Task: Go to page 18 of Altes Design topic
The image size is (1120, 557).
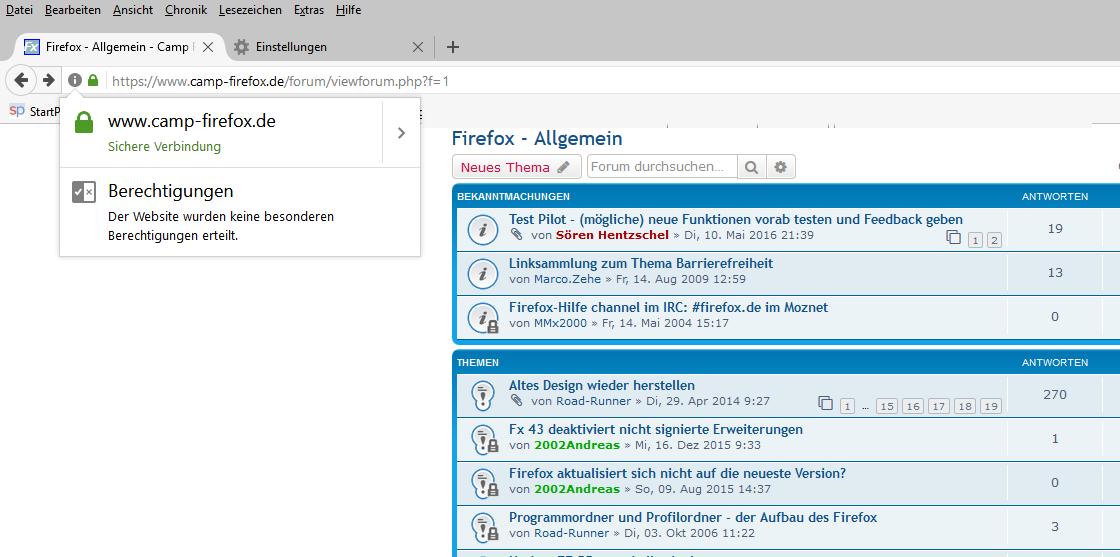Action: click(964, 406)
